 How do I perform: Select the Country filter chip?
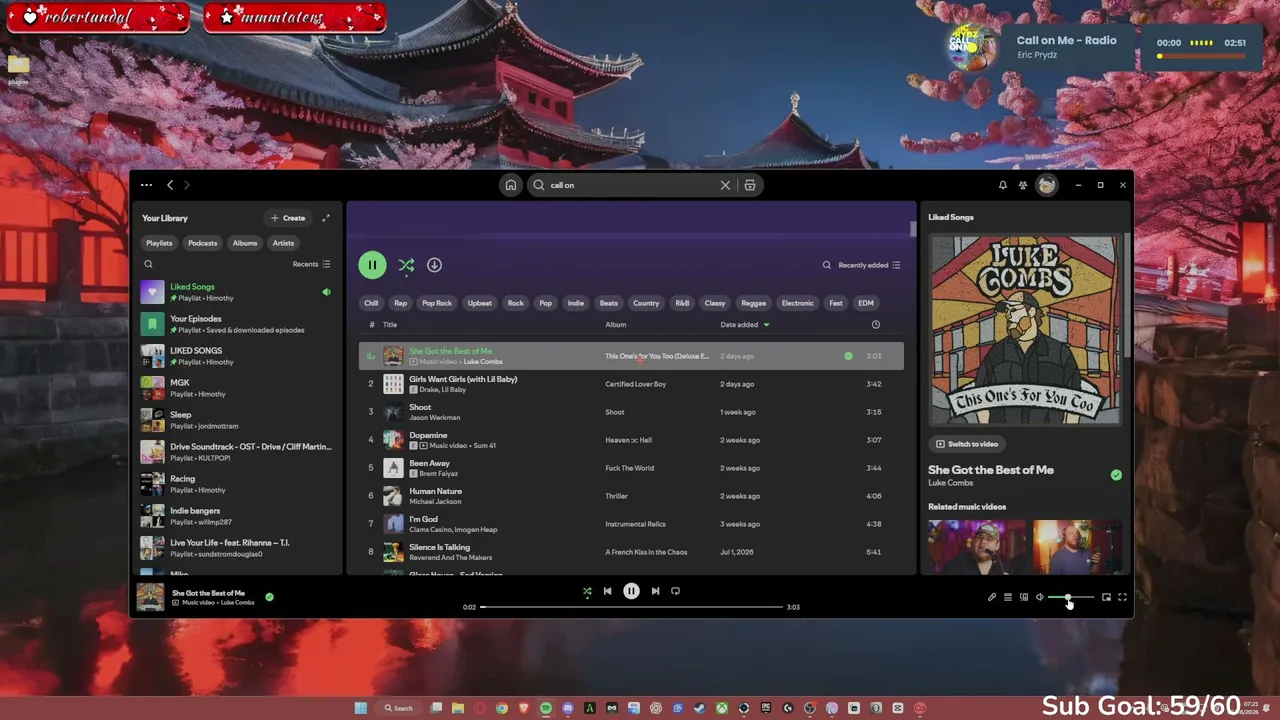click(646, 303)
